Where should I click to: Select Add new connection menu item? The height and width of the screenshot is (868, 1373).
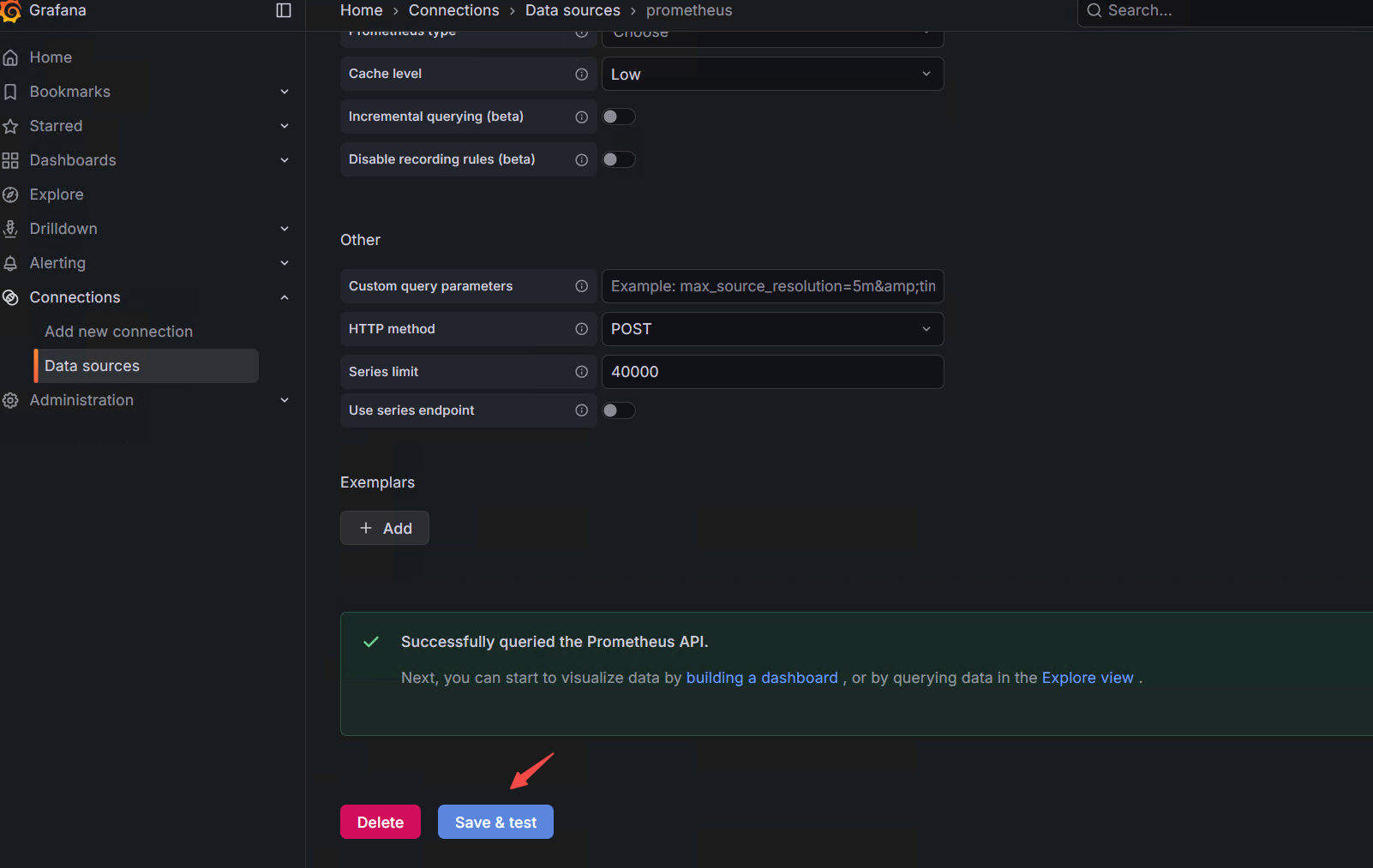coord(118,332)
